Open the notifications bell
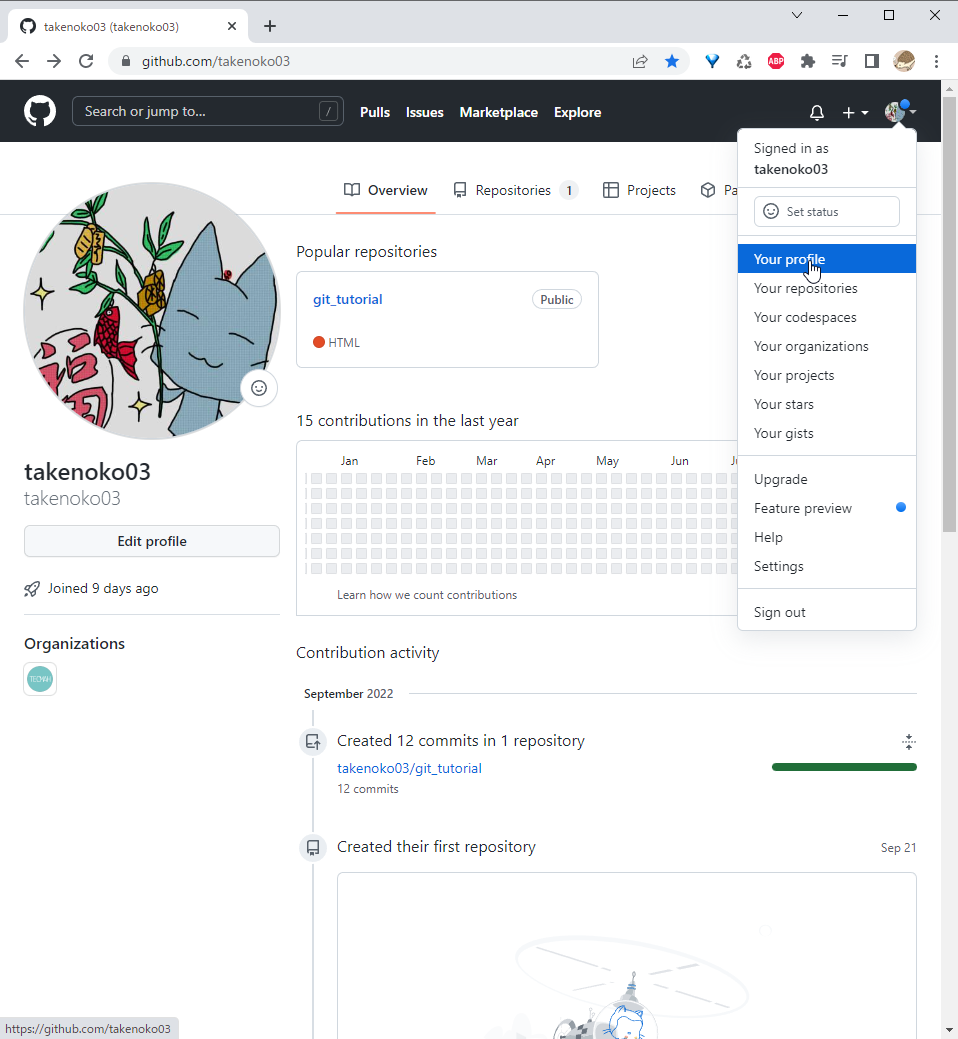 click(817, 113)
